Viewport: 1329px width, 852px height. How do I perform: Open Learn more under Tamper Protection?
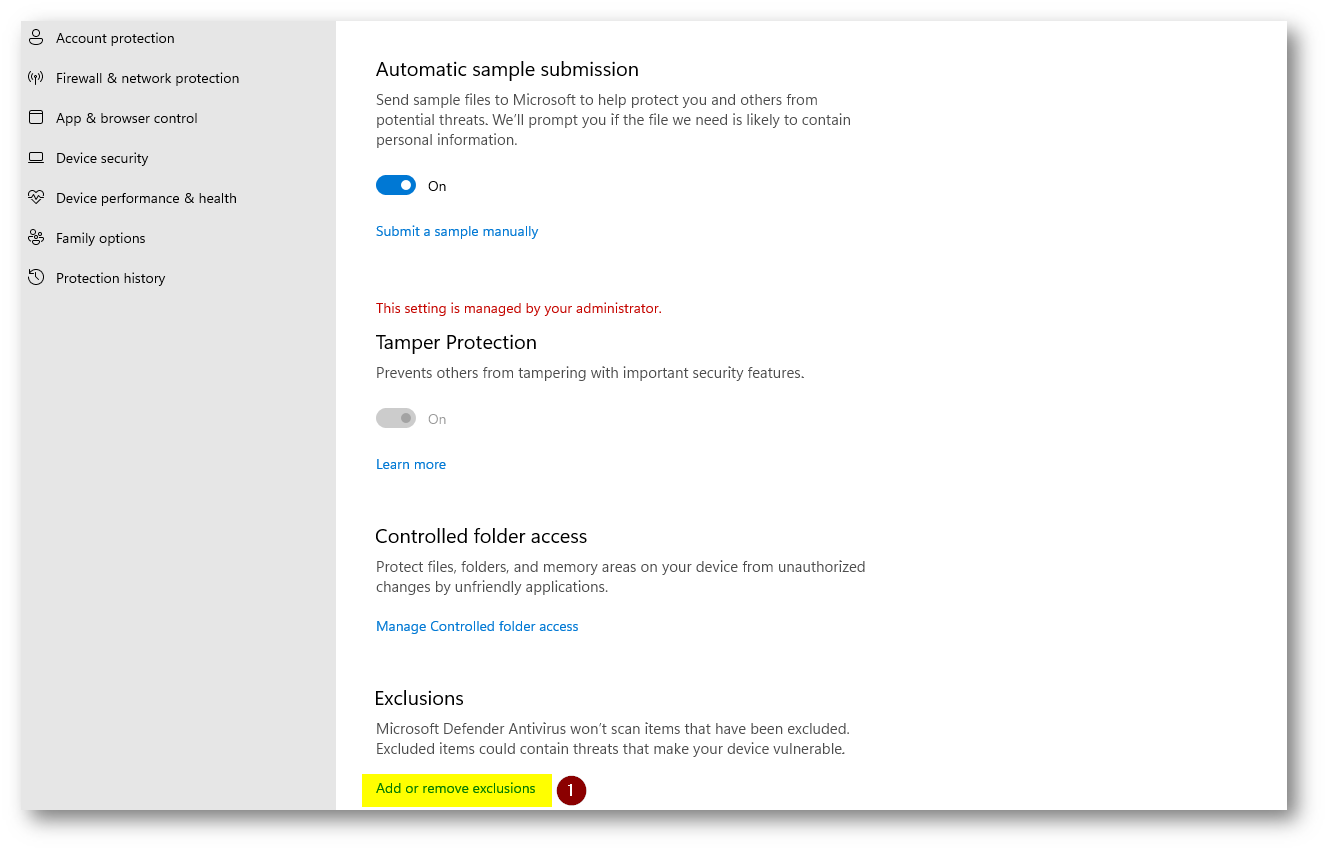tap(411, 464)
